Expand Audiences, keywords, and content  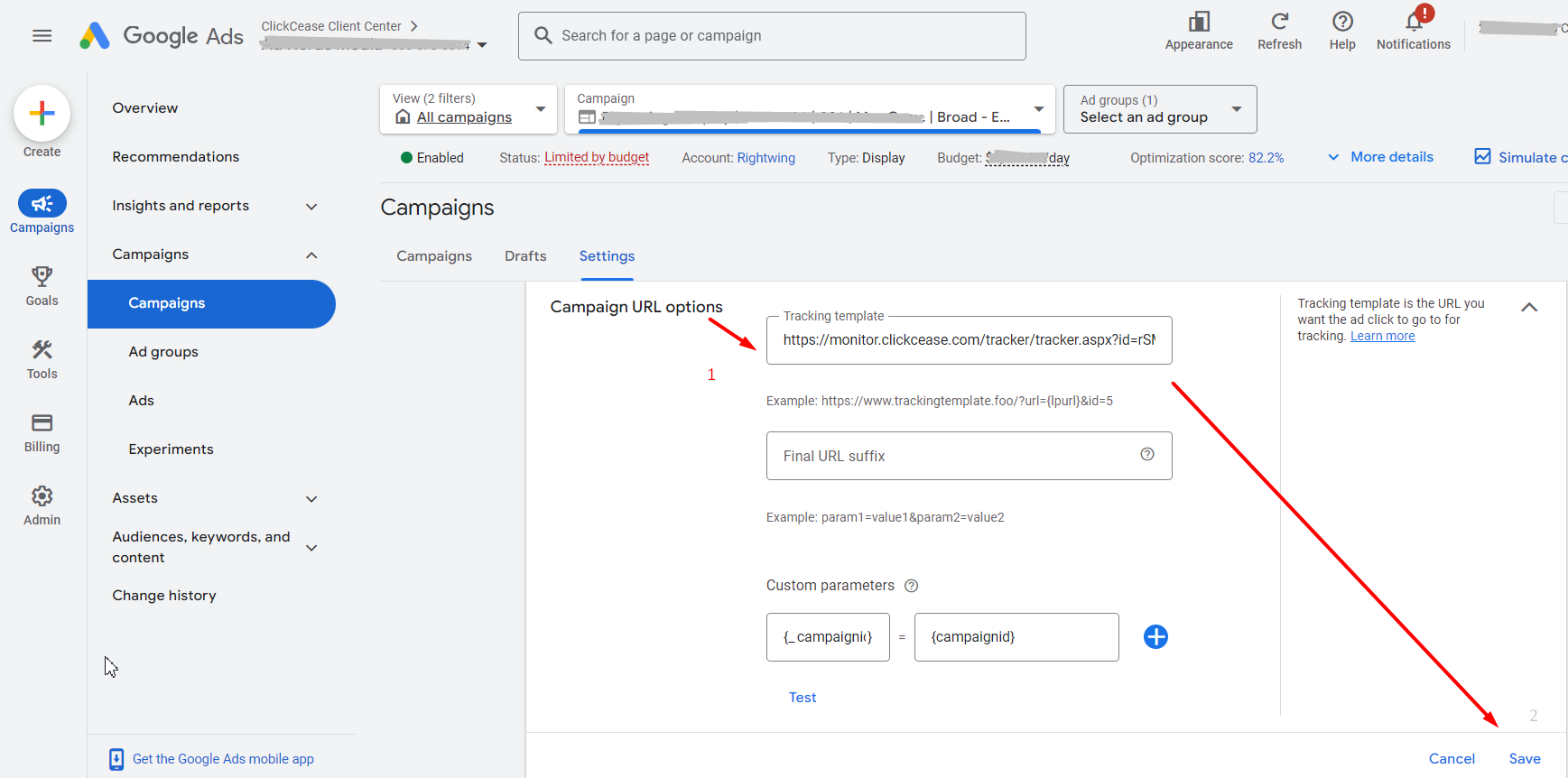coord(311,548)
